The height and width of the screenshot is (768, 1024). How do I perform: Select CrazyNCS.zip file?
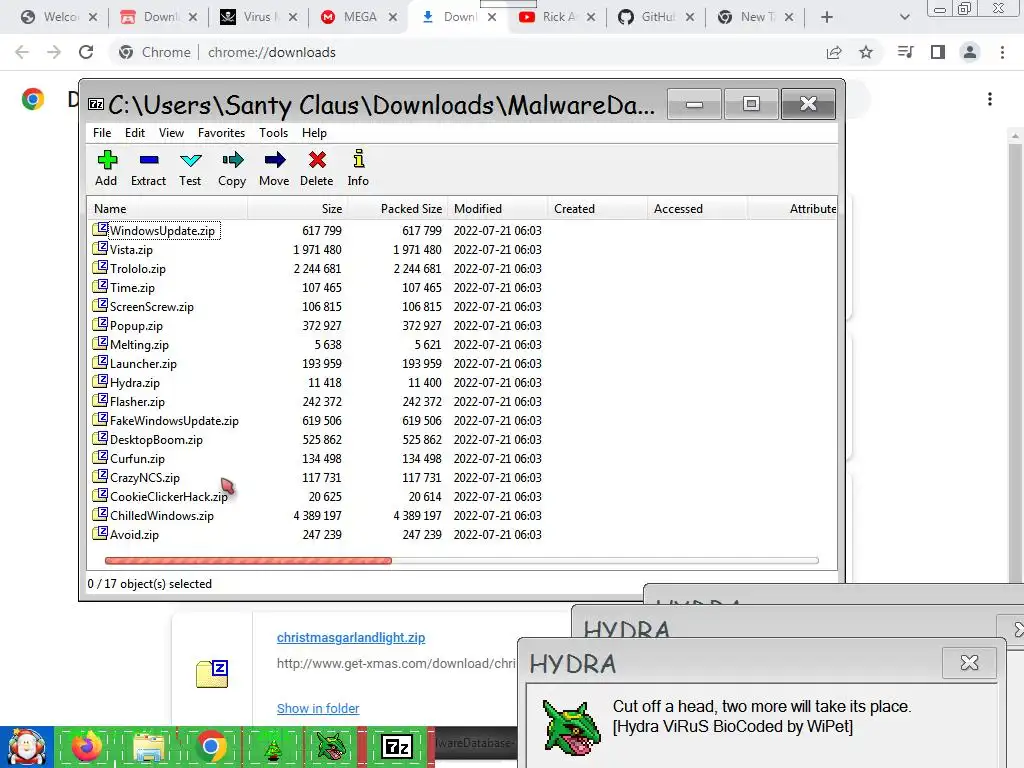(x=144, y=477)
